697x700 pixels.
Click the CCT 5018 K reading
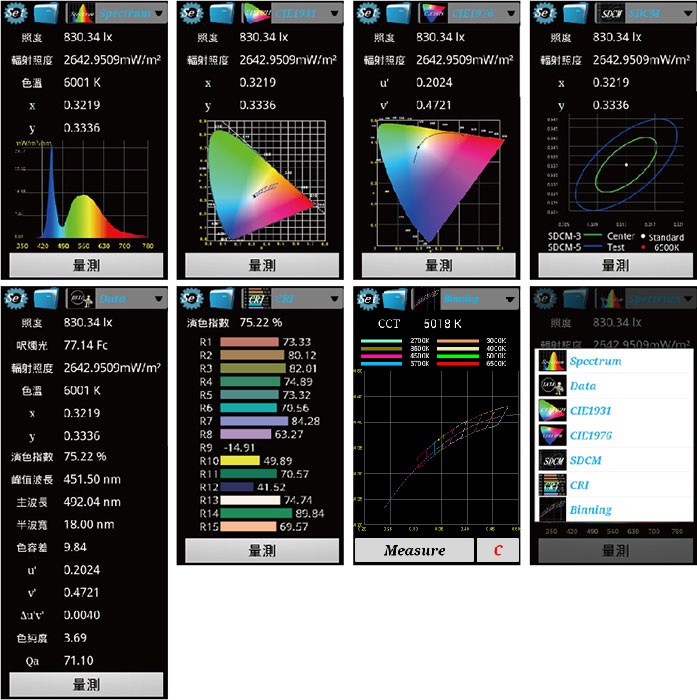[442, 324]
